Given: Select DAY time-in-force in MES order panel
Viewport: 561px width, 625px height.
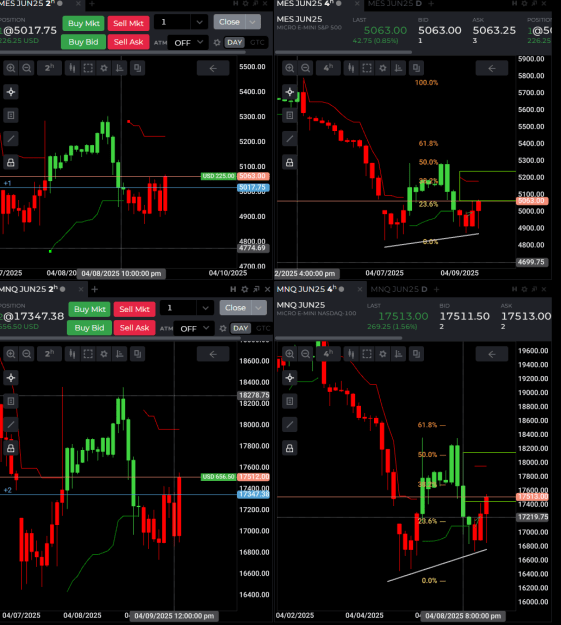Looking at the screenshot, I should tap(234, 42).
